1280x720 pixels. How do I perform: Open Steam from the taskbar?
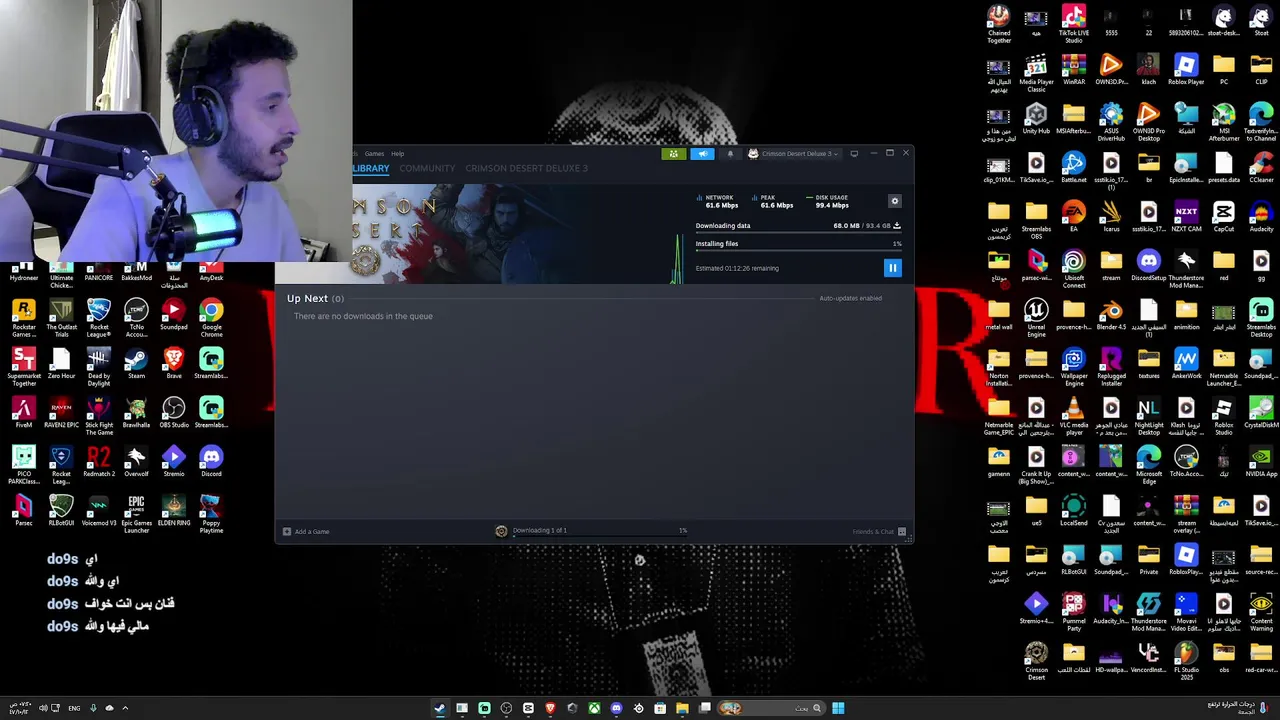coord(440,708)
